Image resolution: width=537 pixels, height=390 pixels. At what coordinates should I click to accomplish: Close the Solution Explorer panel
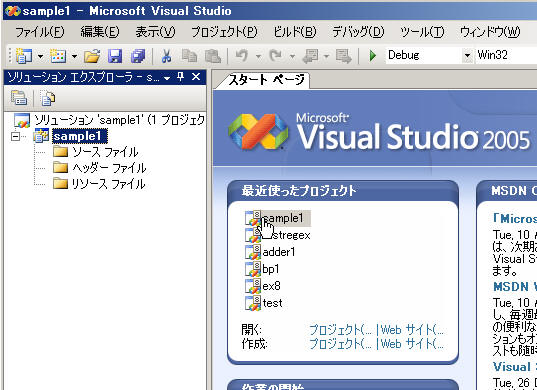[x=196, y=77]
